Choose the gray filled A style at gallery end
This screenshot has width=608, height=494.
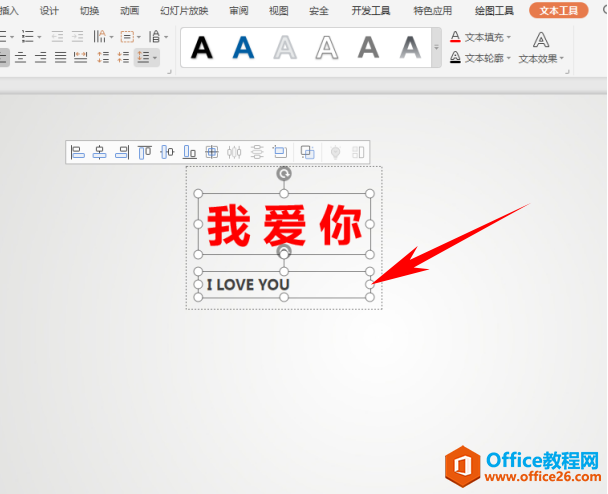pyautogui.click(x=410, y=46)
